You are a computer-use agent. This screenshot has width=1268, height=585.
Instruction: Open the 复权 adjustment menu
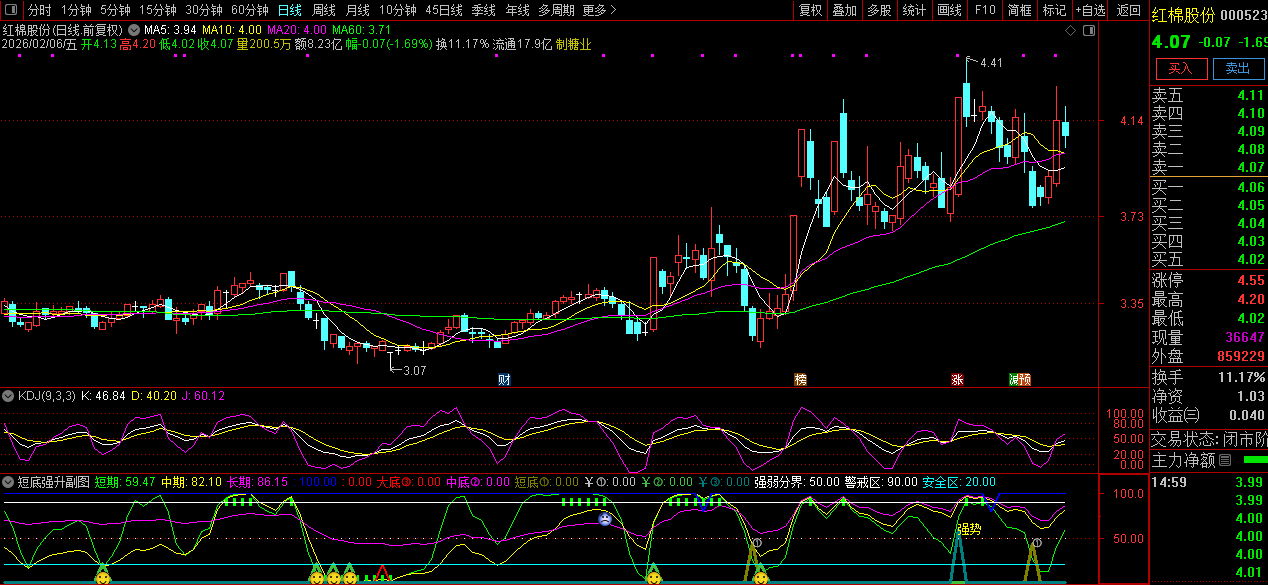pyautogui.click(x=810, y=10)
